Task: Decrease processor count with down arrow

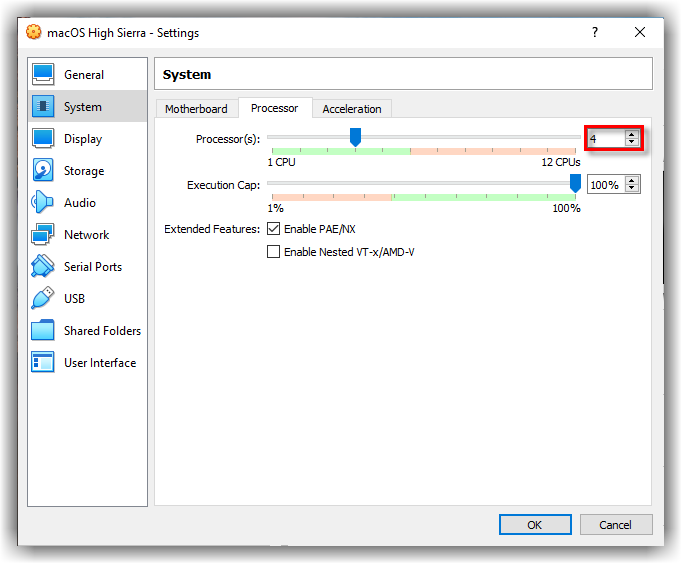Action: point(631,143)
